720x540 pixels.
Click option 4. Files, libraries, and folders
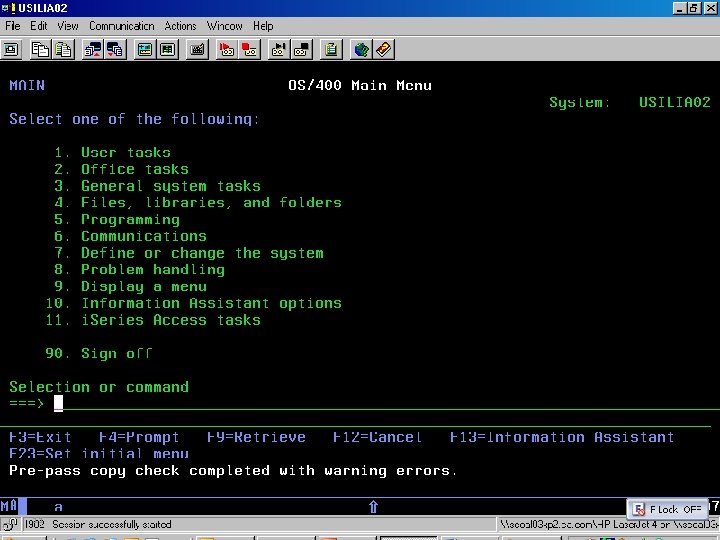(198, 202)
